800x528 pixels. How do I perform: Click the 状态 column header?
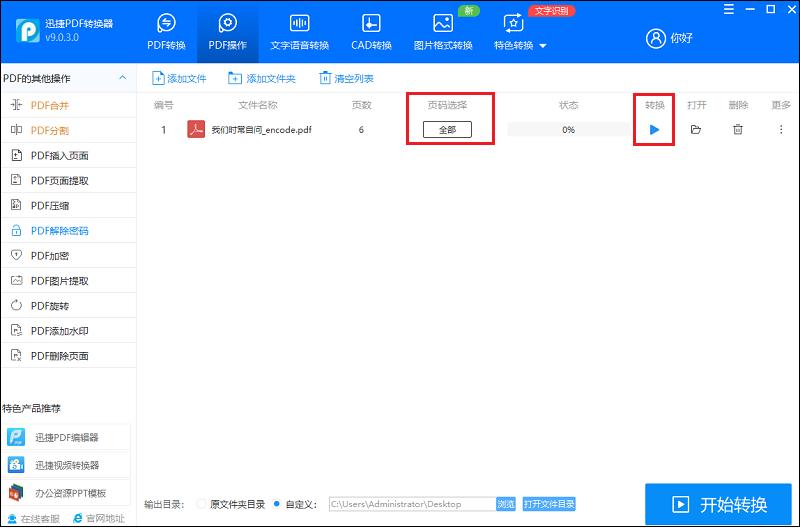(568, 105)
